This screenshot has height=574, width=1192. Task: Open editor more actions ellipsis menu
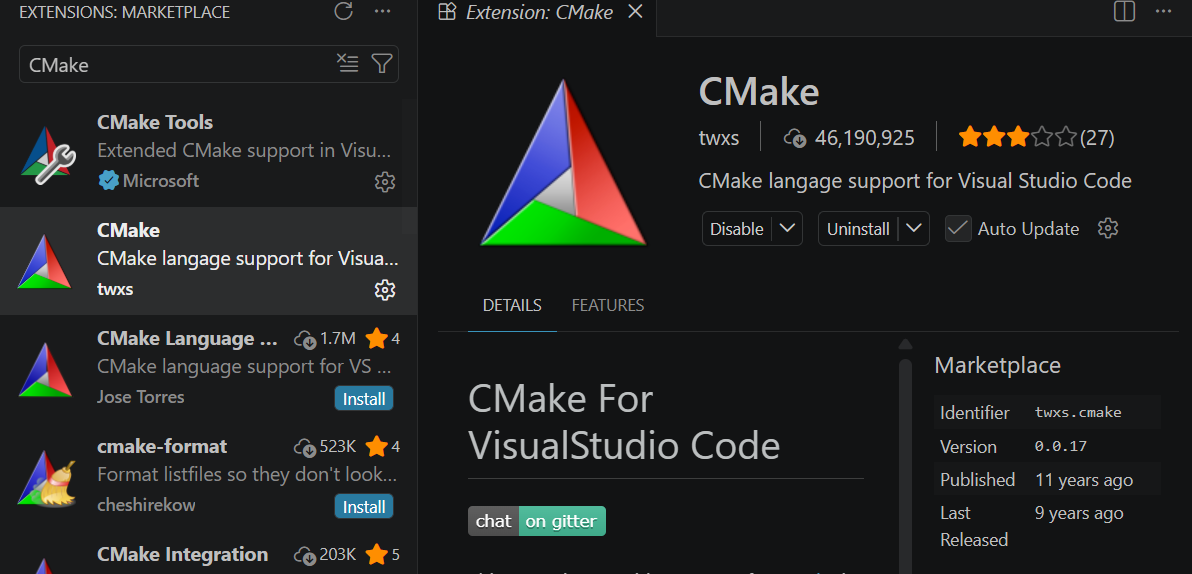tap(1163, 11)
